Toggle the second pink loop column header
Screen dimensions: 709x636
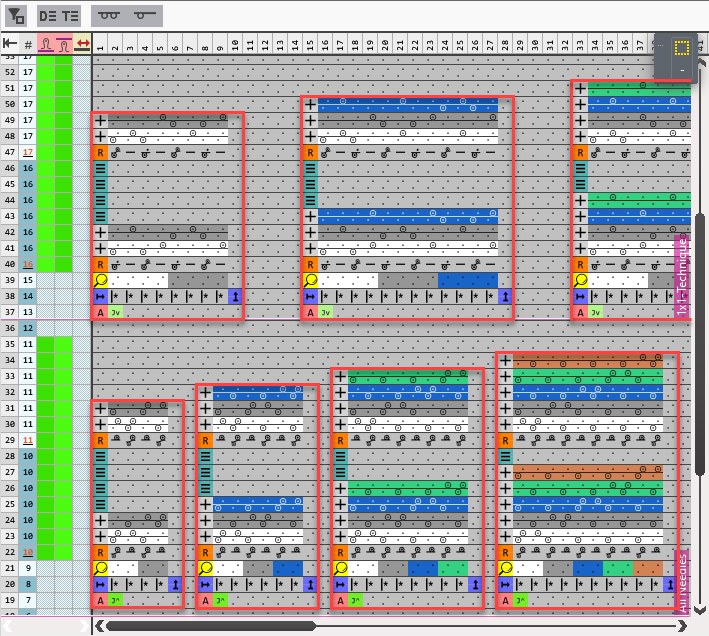click(64, 44)
